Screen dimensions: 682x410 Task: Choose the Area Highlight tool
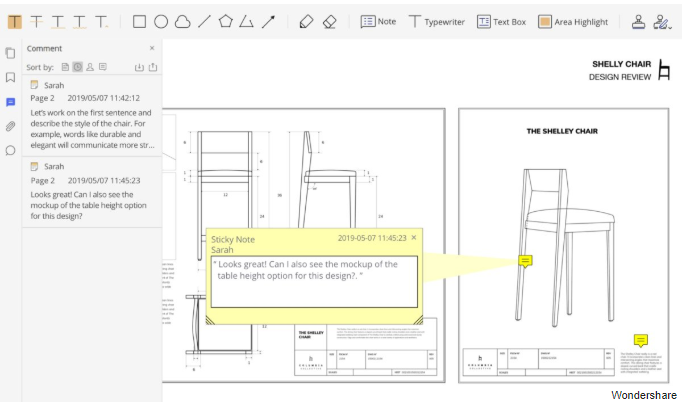(x=573, y=22)
